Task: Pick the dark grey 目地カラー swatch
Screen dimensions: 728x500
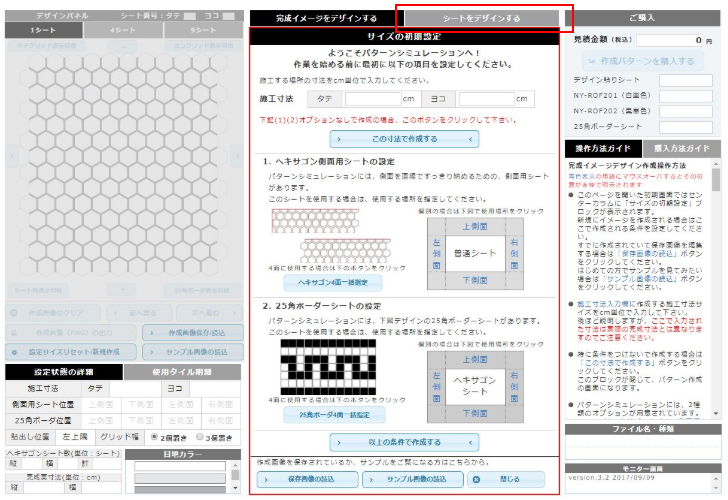Action: click(x=180, y=489)
